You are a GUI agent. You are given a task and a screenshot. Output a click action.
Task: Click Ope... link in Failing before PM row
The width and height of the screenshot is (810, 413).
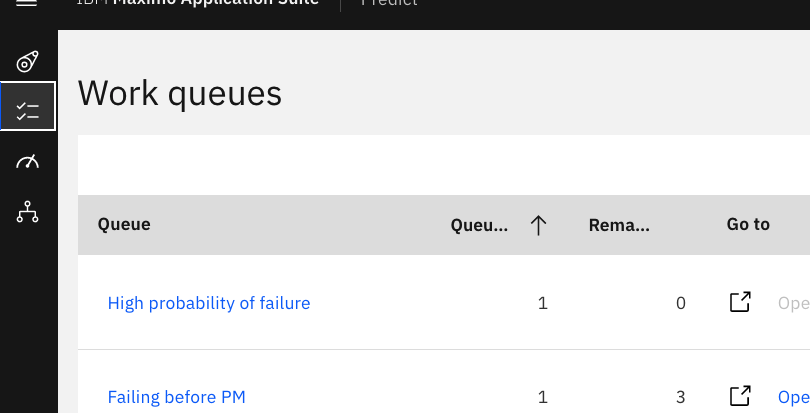click(x=793, y=397)
